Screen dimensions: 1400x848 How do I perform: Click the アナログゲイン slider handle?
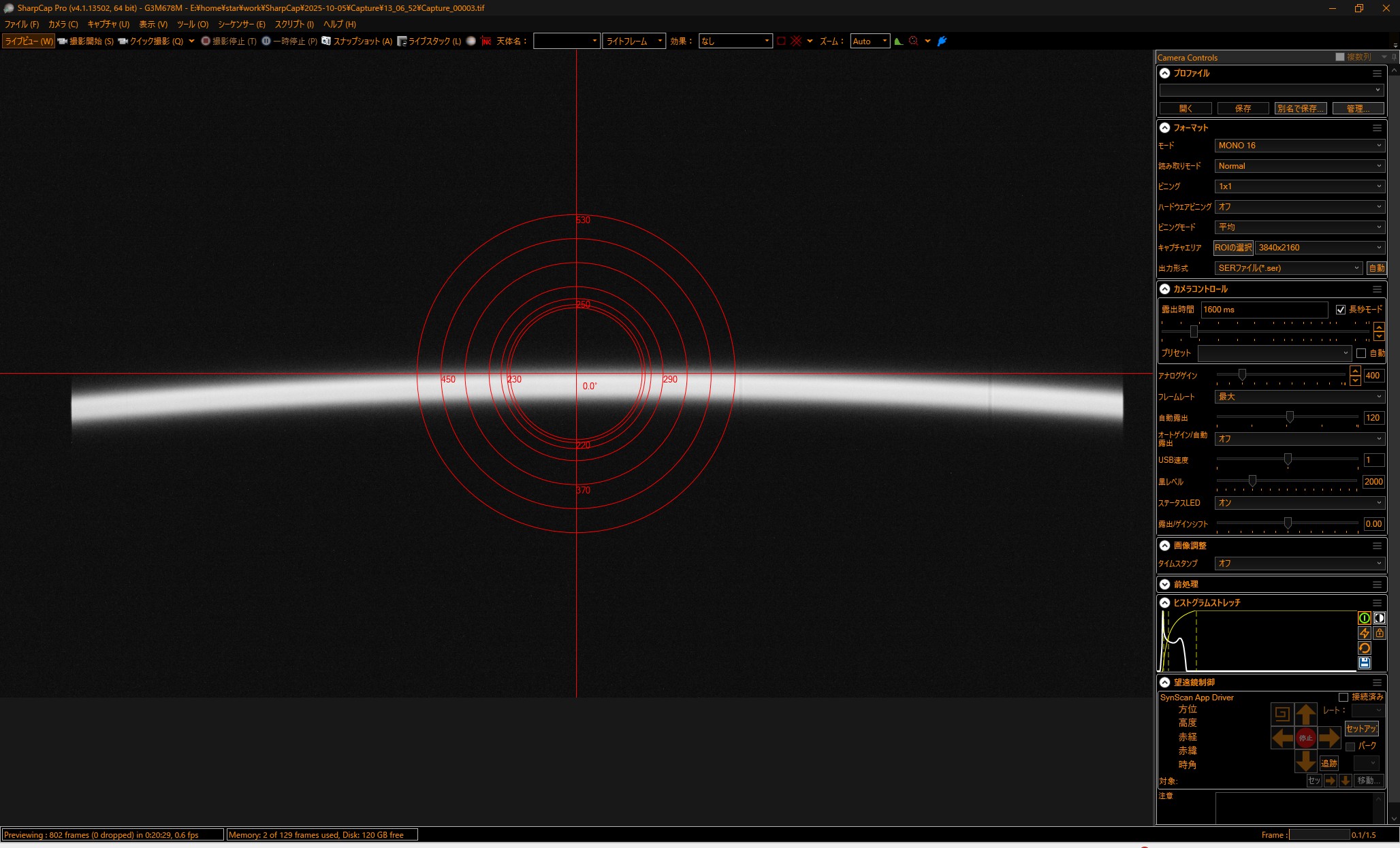(1242, 375)
